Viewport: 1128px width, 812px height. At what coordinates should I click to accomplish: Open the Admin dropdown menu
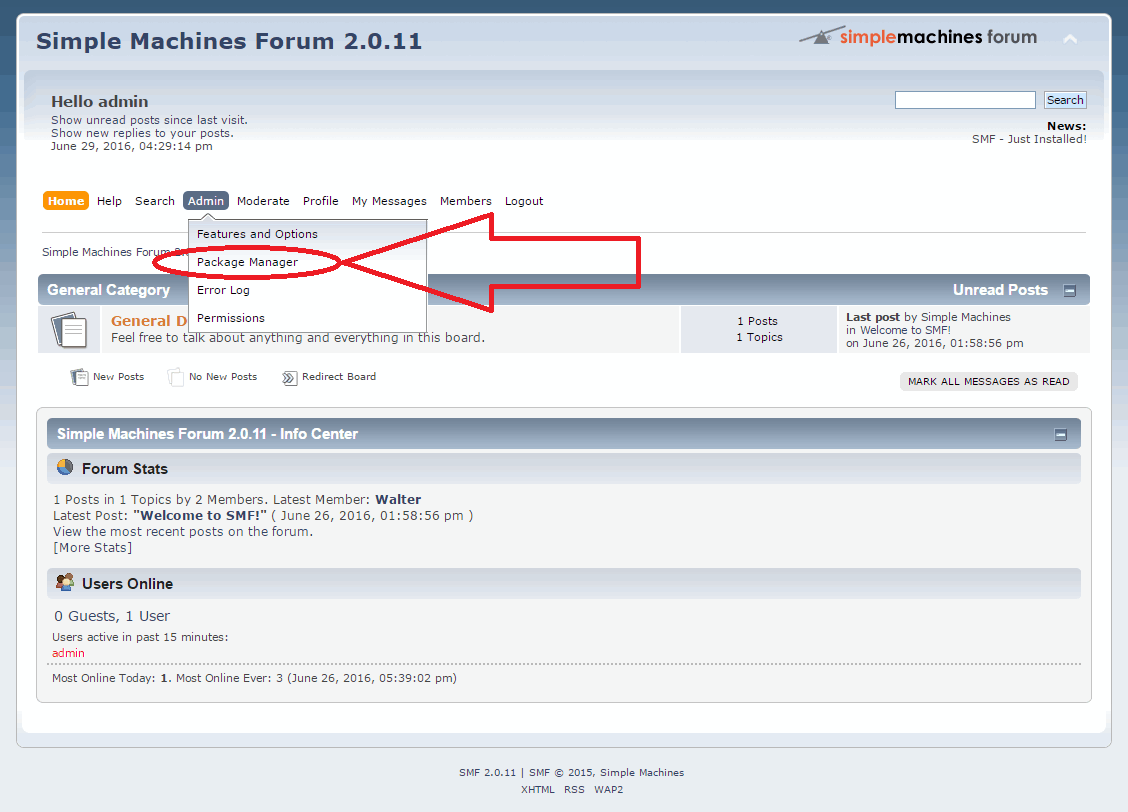[206, 200]
